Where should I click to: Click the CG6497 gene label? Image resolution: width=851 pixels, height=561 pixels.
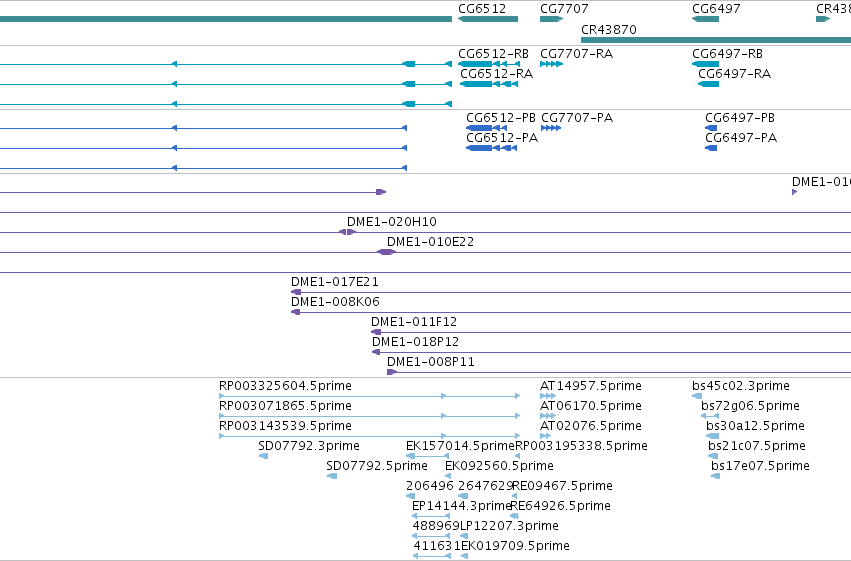pyautogui.click(x=716, y=9)
